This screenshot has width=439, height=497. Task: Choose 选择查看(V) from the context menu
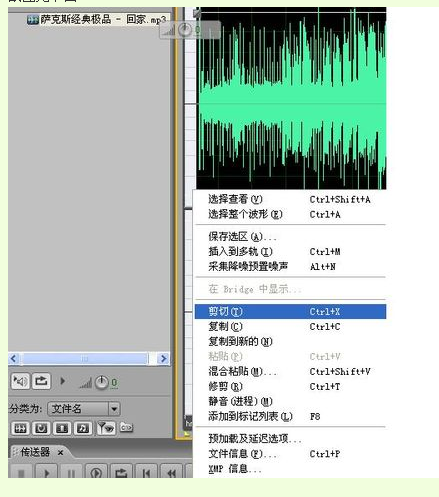click(290, 199)
